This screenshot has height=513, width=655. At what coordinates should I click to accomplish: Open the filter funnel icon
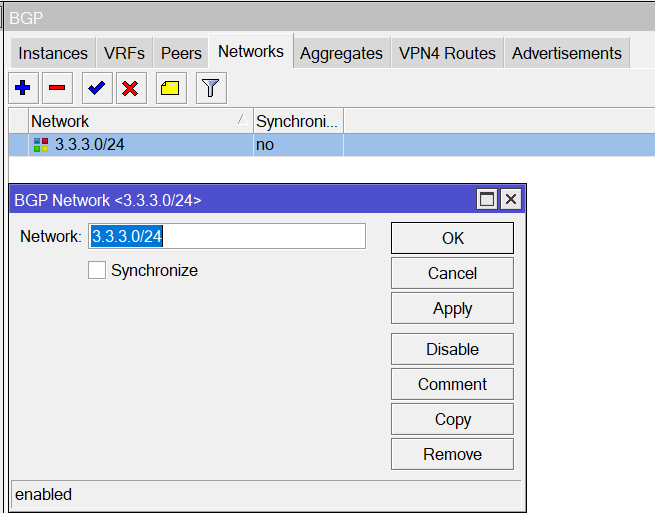tap(210, 89)
